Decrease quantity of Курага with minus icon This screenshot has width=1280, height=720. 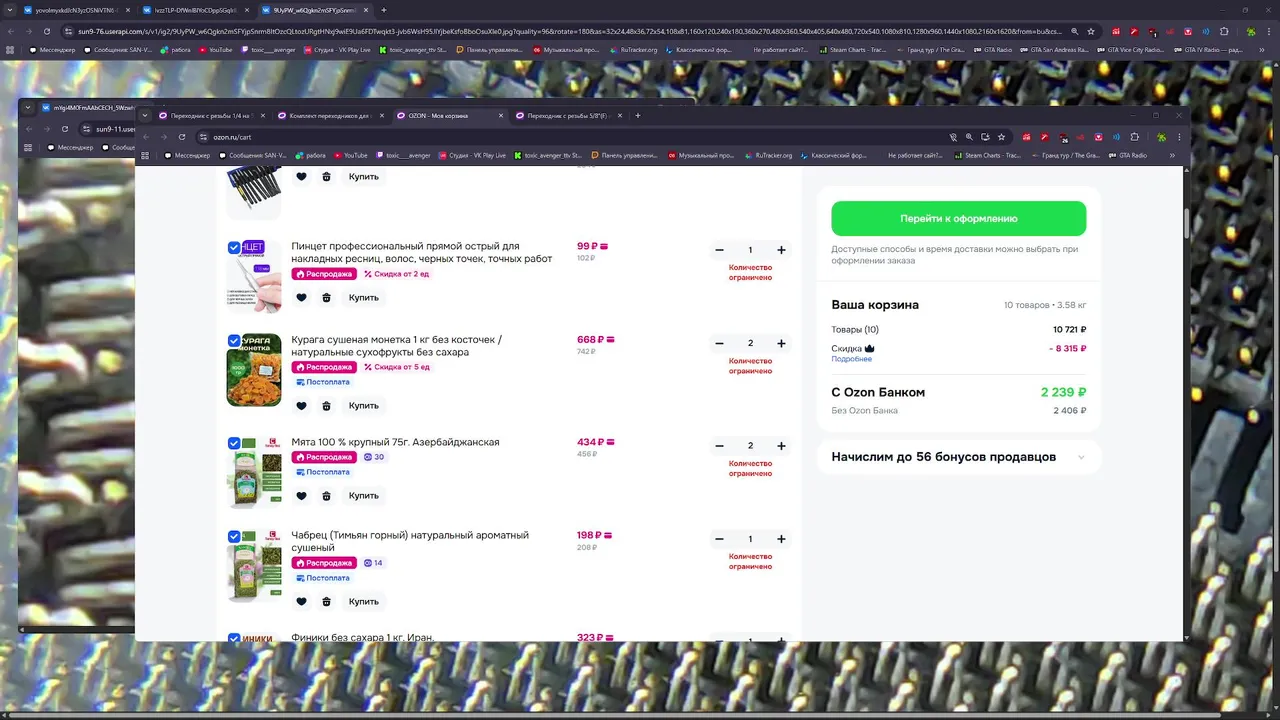tap(719, 343)
